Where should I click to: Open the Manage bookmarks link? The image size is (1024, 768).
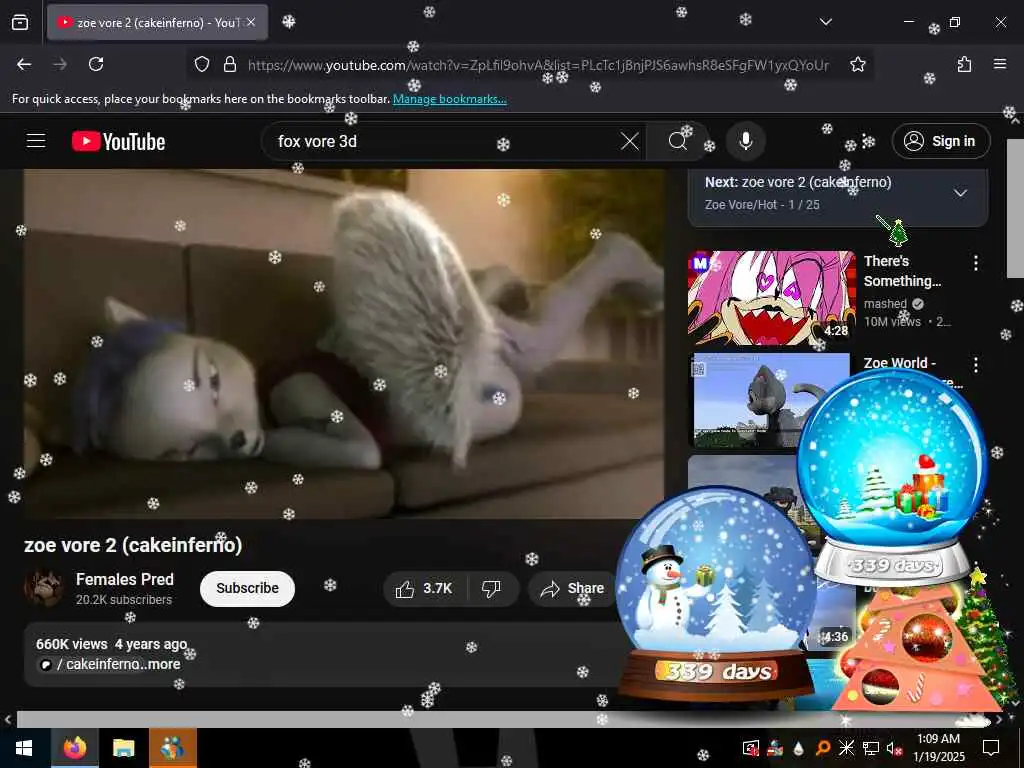[449, 99]
